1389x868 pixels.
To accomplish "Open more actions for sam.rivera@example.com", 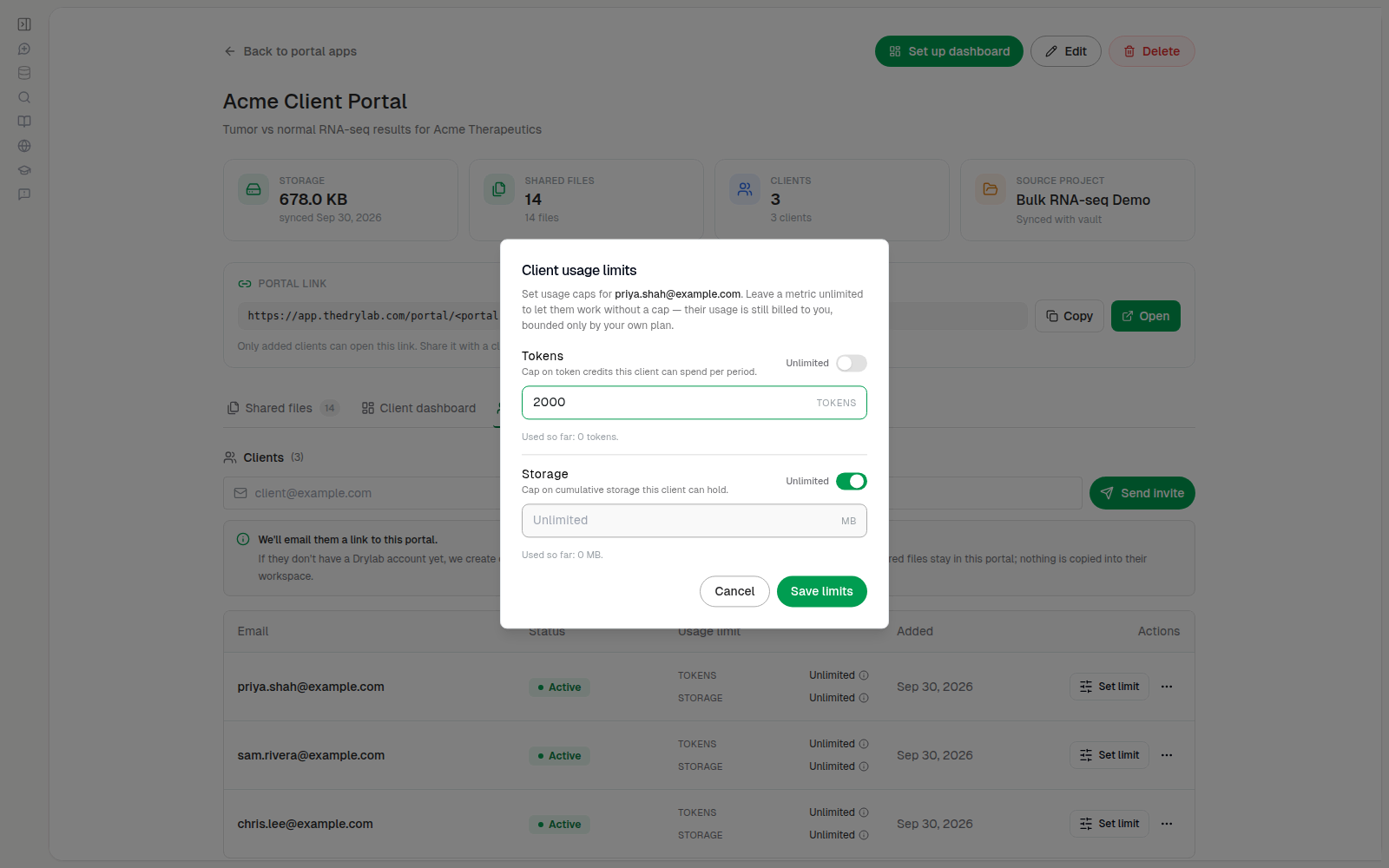I will coord(1167,755).
